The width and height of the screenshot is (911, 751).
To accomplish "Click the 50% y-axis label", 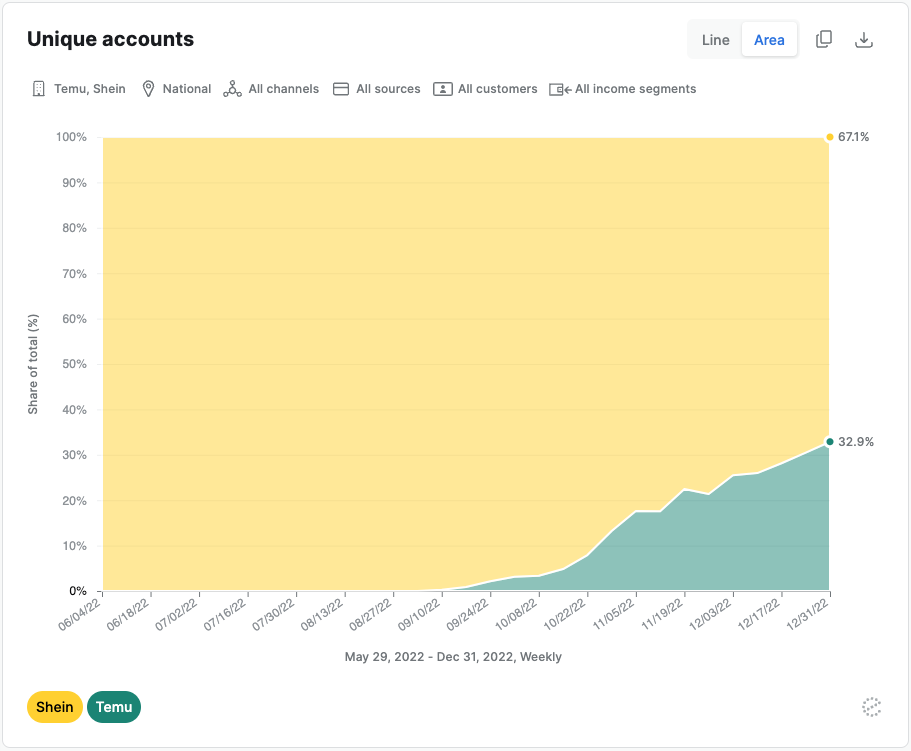I will pos(74,364).
